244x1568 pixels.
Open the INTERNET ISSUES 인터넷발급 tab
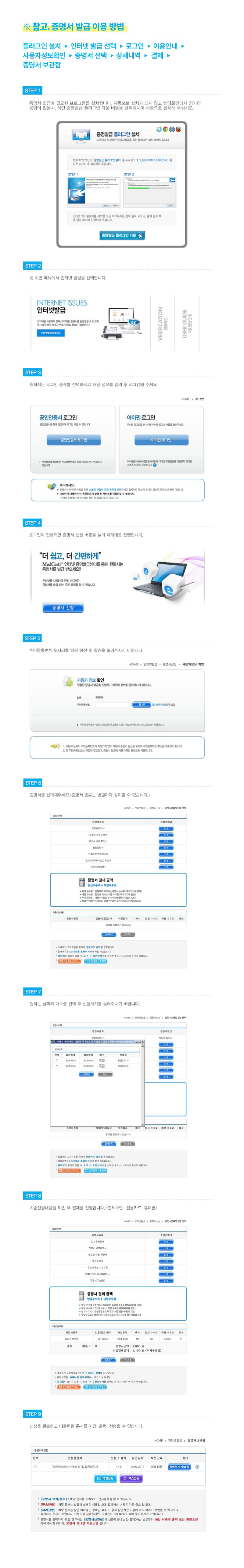[62, 306]
